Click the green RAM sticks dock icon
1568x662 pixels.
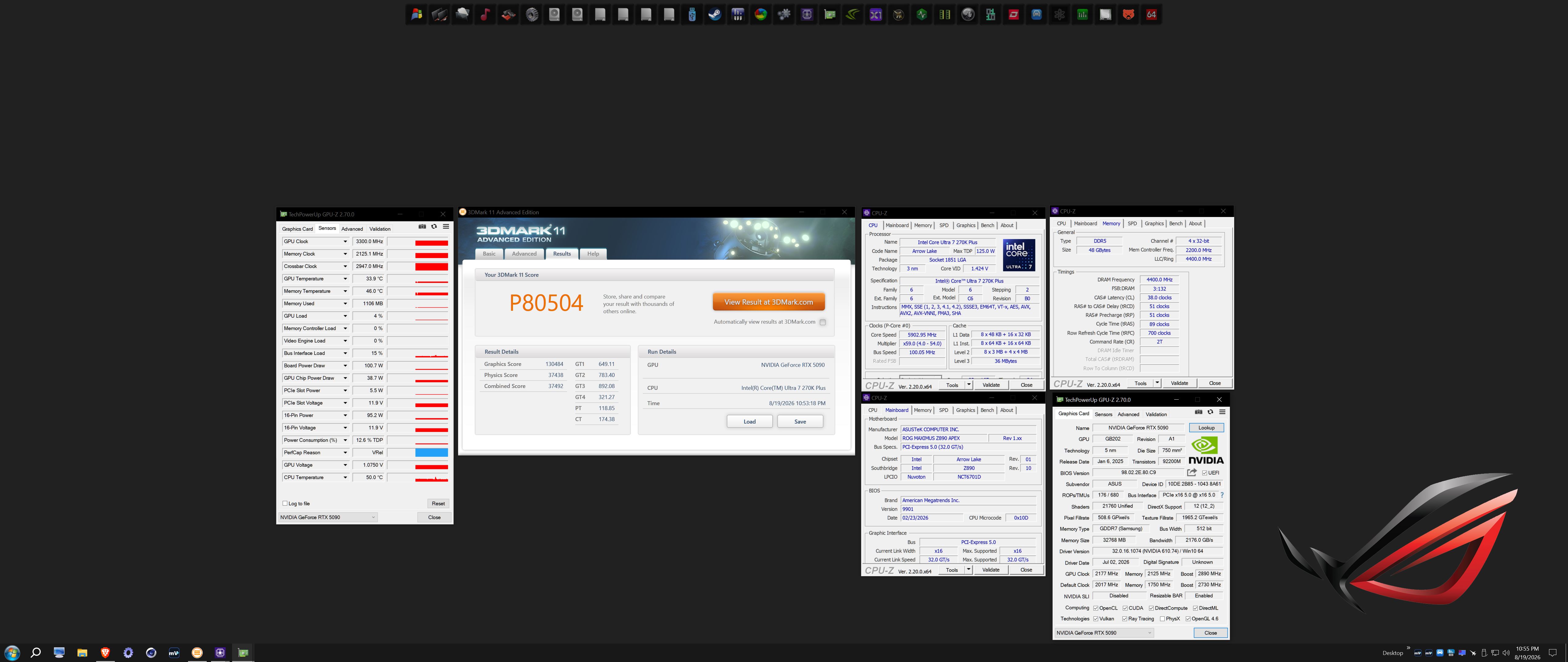coord(945,15)
